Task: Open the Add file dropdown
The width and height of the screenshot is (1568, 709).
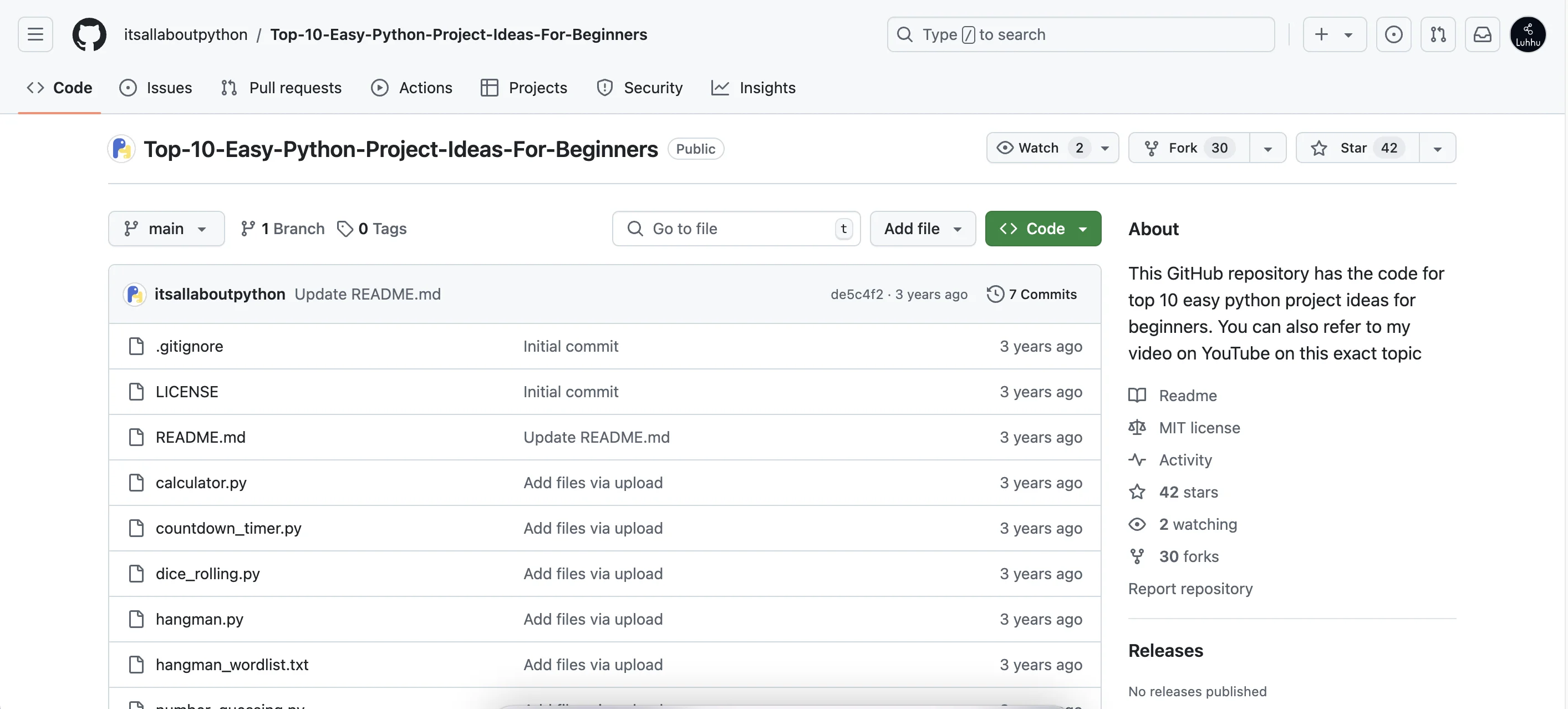Action: coord(922,229)
